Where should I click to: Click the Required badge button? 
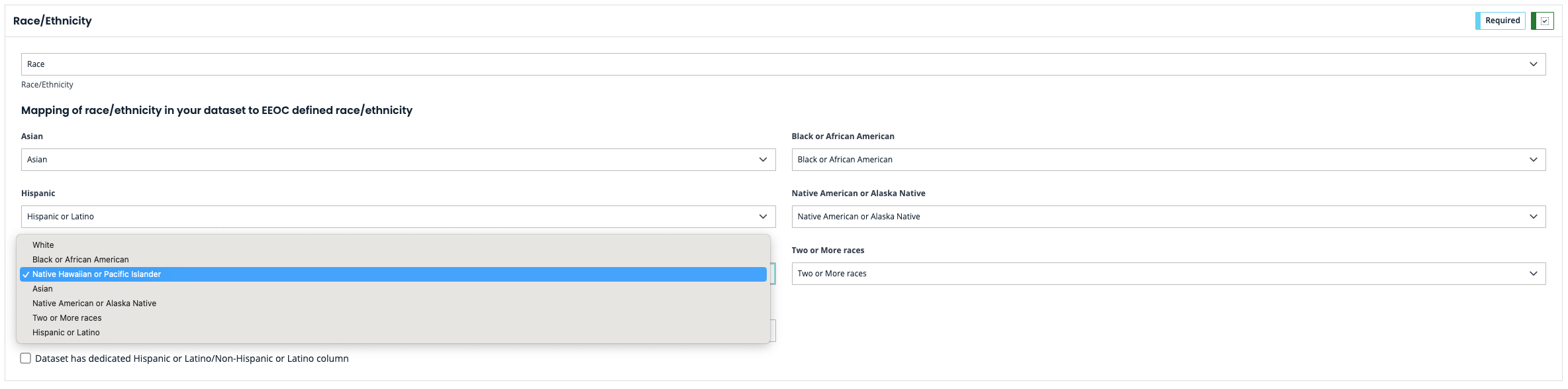click(1502, 21)
